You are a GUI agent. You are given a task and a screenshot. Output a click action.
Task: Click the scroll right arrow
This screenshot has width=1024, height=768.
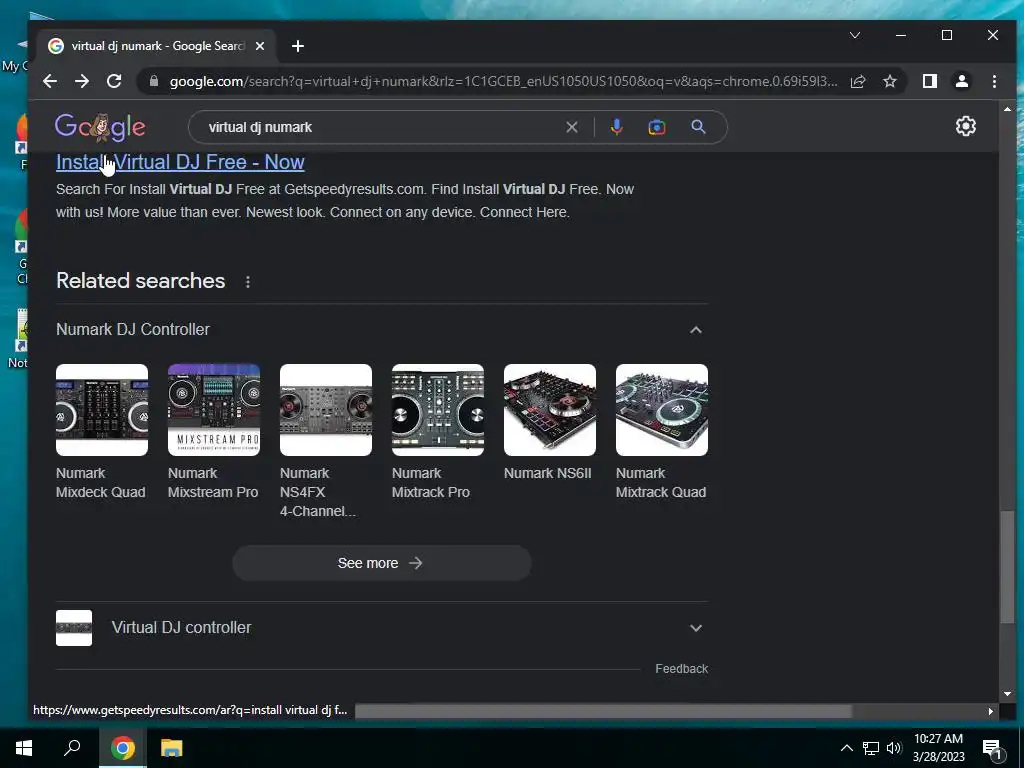click(990, 711)
